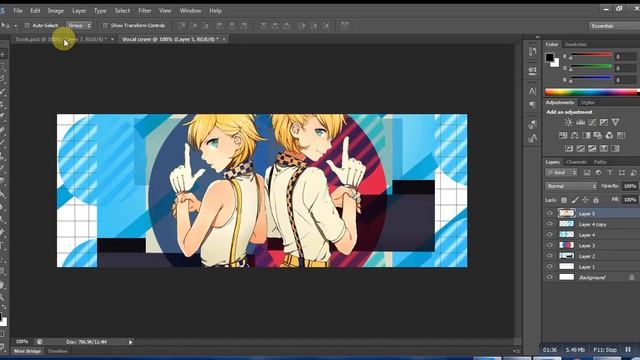Lock transparent pixels in Layers panel

[x=564, y=200]
